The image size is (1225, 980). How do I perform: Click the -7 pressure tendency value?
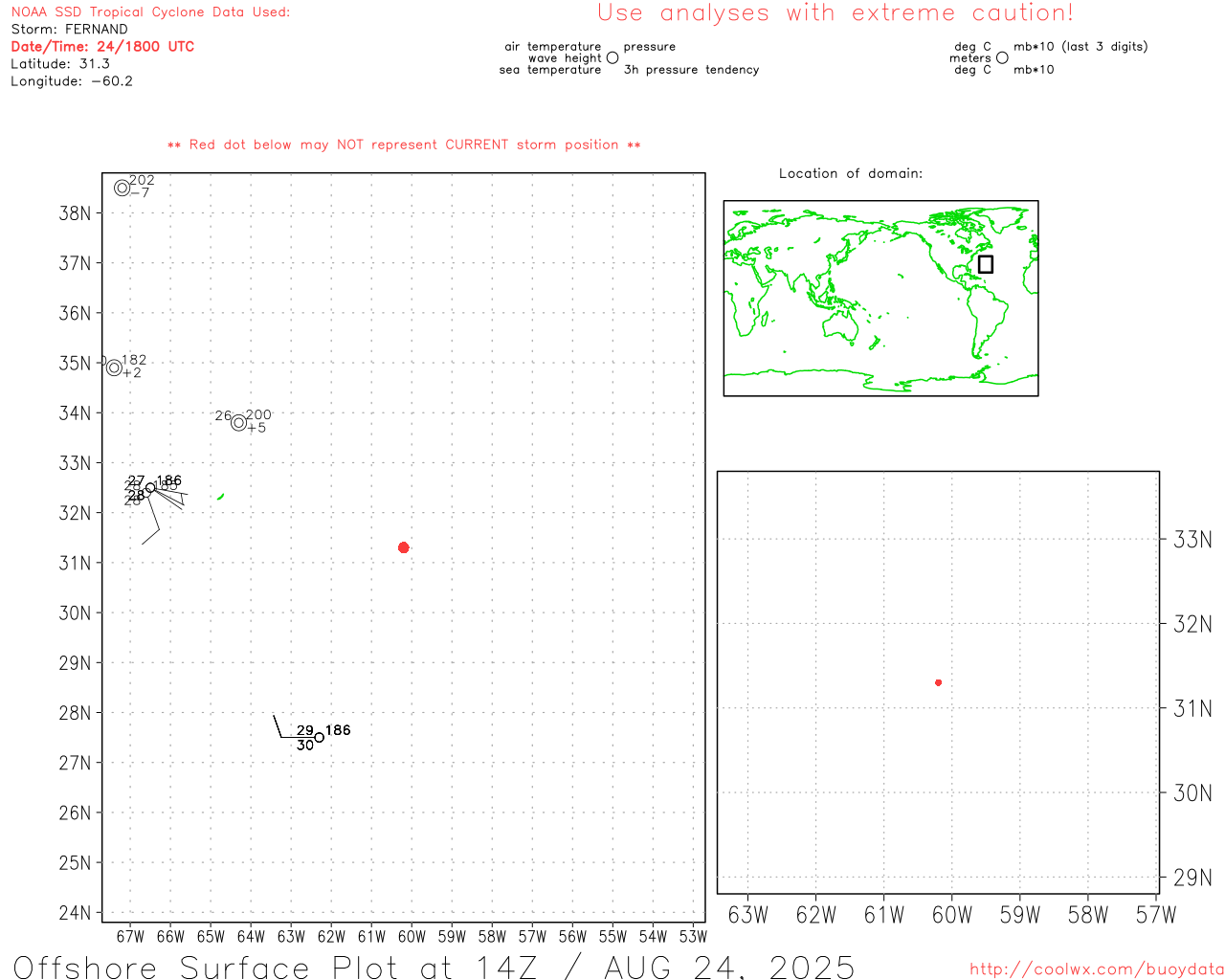[x=140, y=192]
